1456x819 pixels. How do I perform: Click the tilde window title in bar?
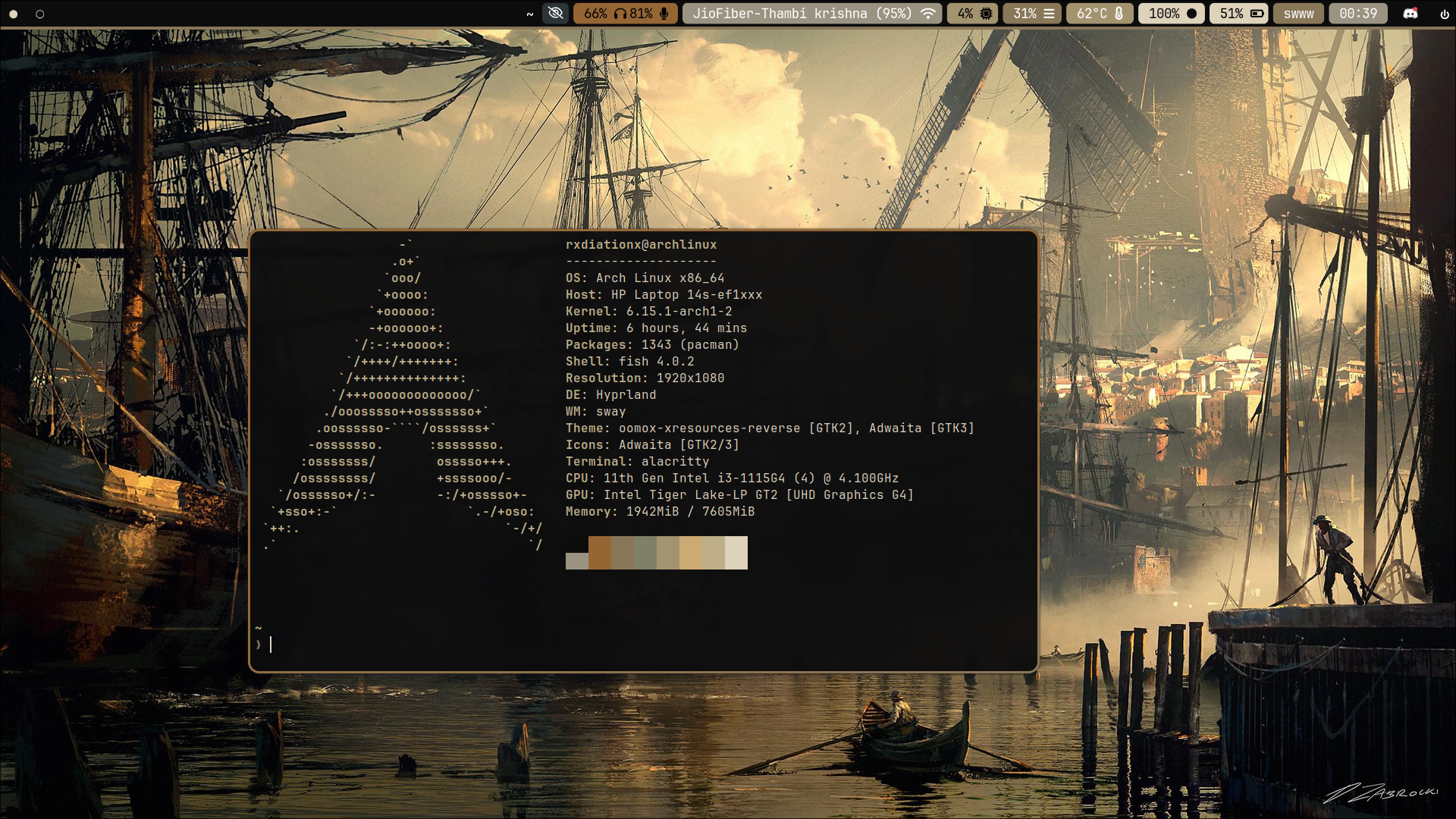click(529, 14)
